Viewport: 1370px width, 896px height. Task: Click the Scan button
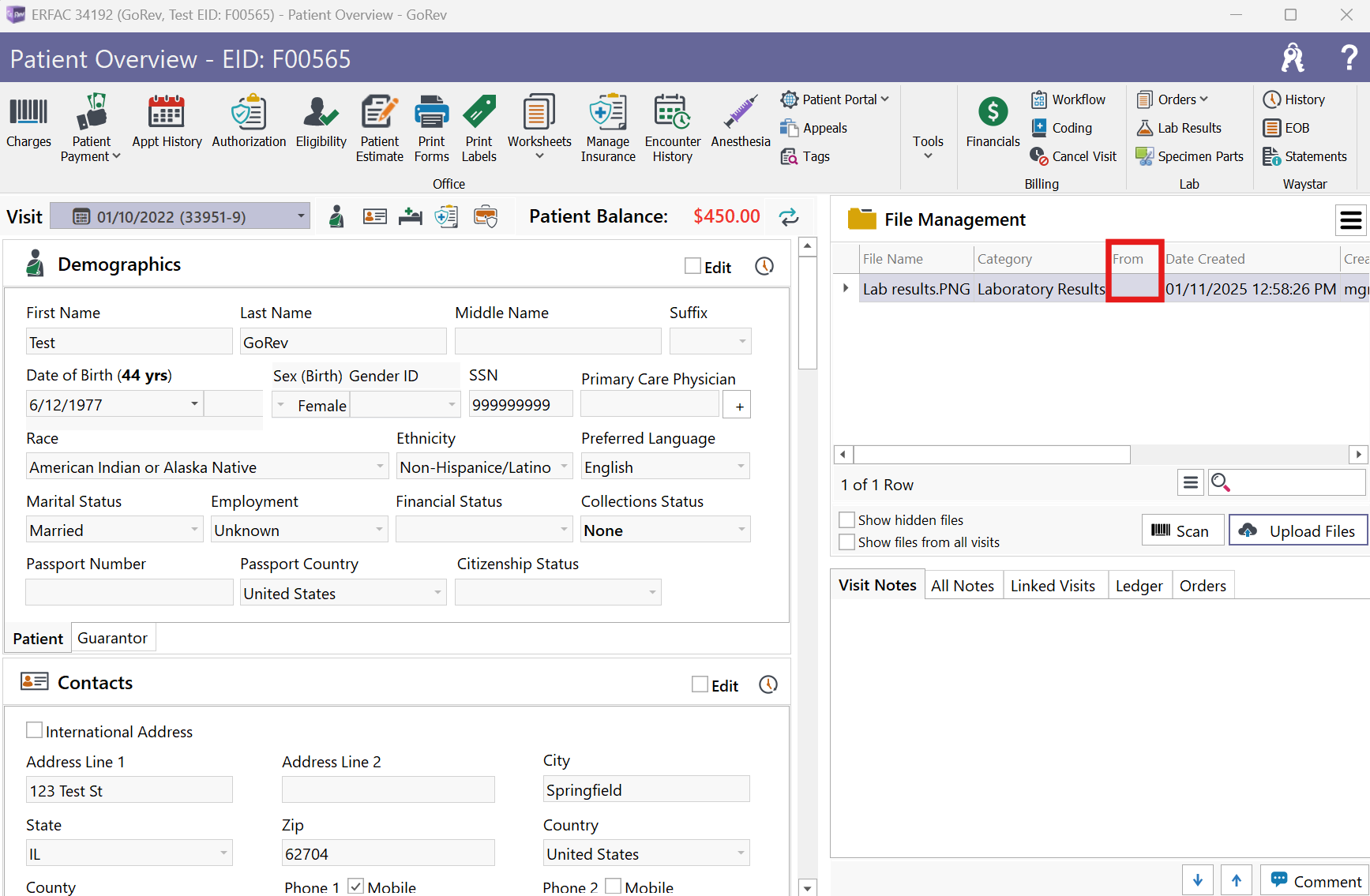coord(1182,530)
